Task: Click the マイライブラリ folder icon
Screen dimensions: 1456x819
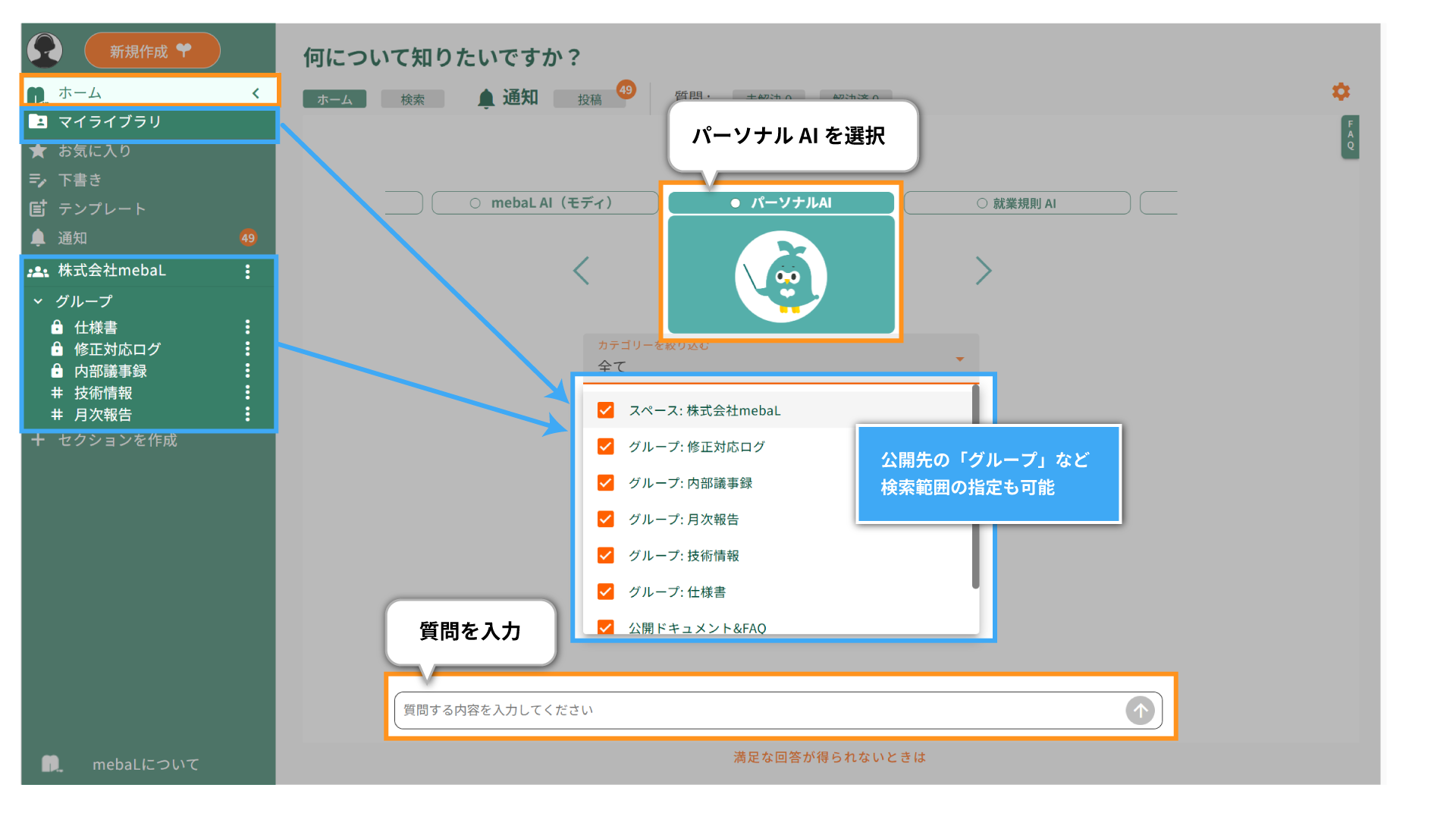Action: tap(38, 121)
